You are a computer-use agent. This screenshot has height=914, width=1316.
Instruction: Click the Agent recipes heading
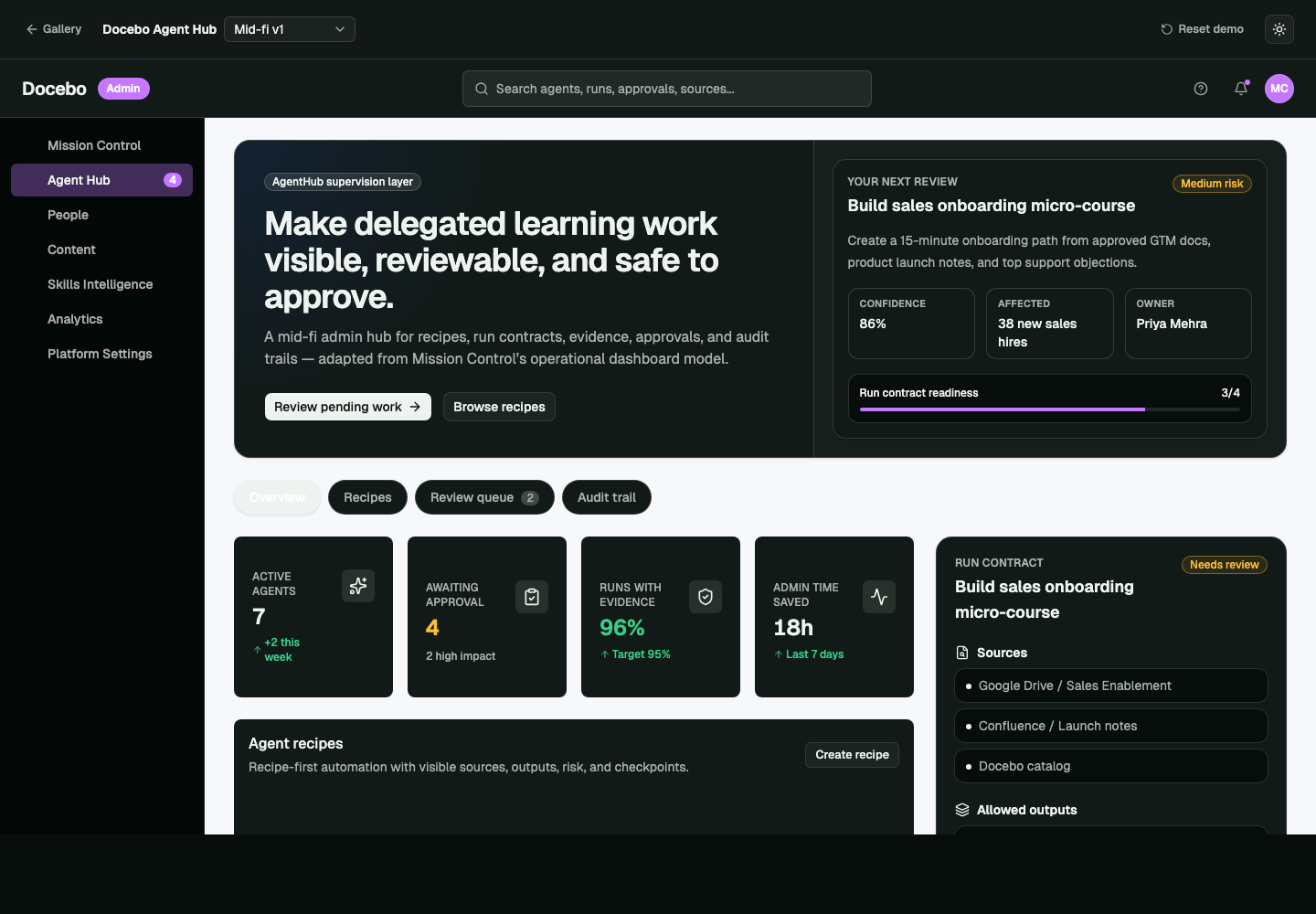[296, 744]
